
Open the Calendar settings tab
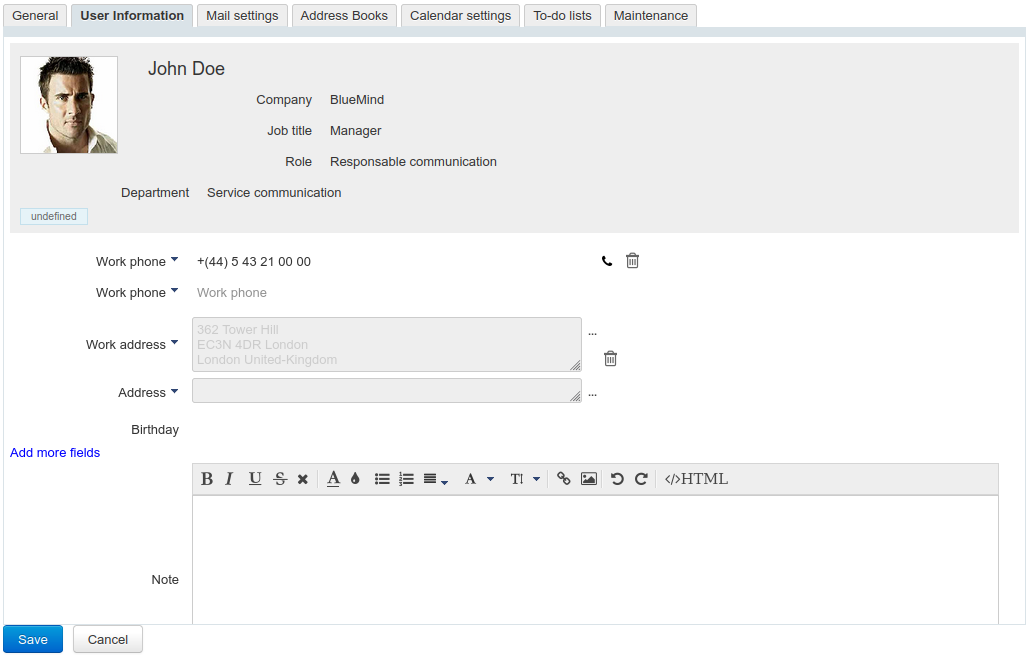461,16
